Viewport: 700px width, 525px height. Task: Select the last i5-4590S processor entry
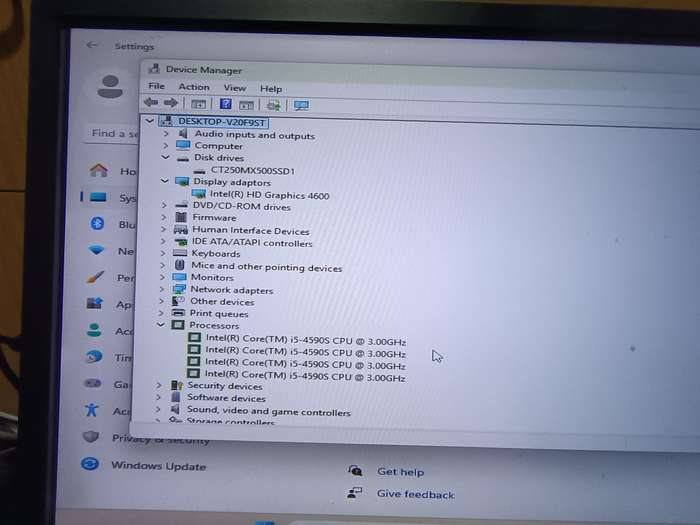click(305, 376)
